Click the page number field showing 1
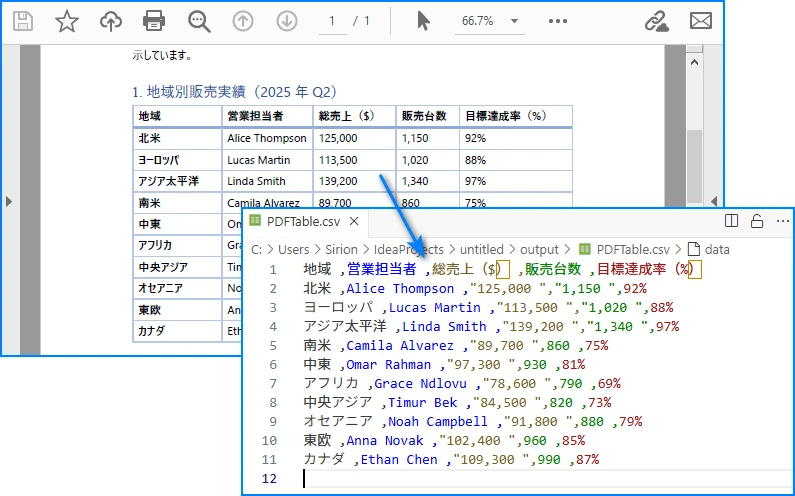795x496 pixels. (x=333, y=21)
